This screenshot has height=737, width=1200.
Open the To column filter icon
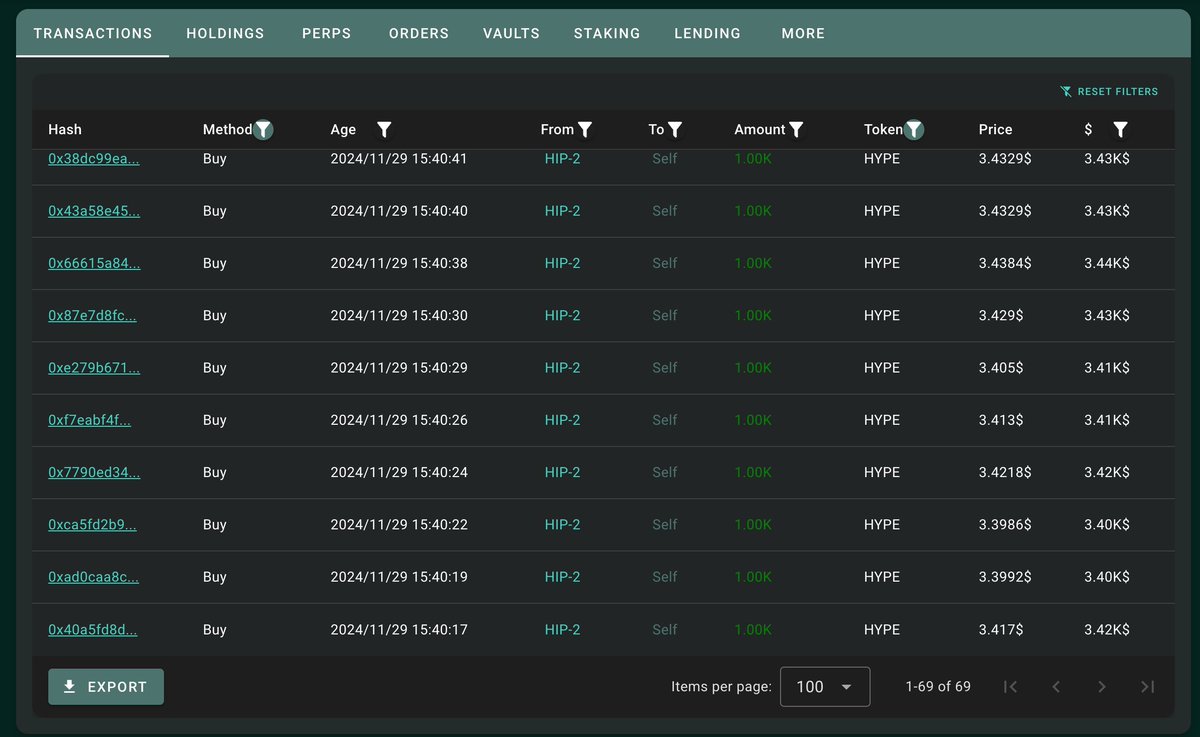[675, 129]
